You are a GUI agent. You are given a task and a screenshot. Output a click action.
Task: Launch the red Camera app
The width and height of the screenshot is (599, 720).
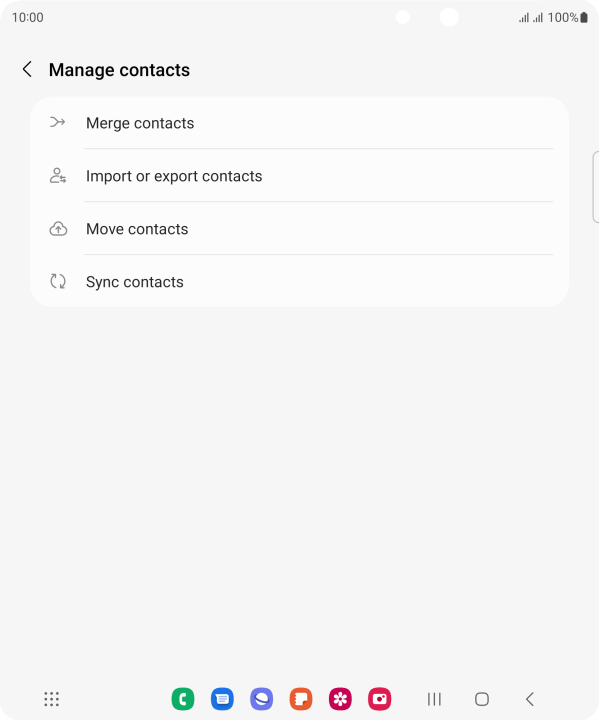[380, 699]
